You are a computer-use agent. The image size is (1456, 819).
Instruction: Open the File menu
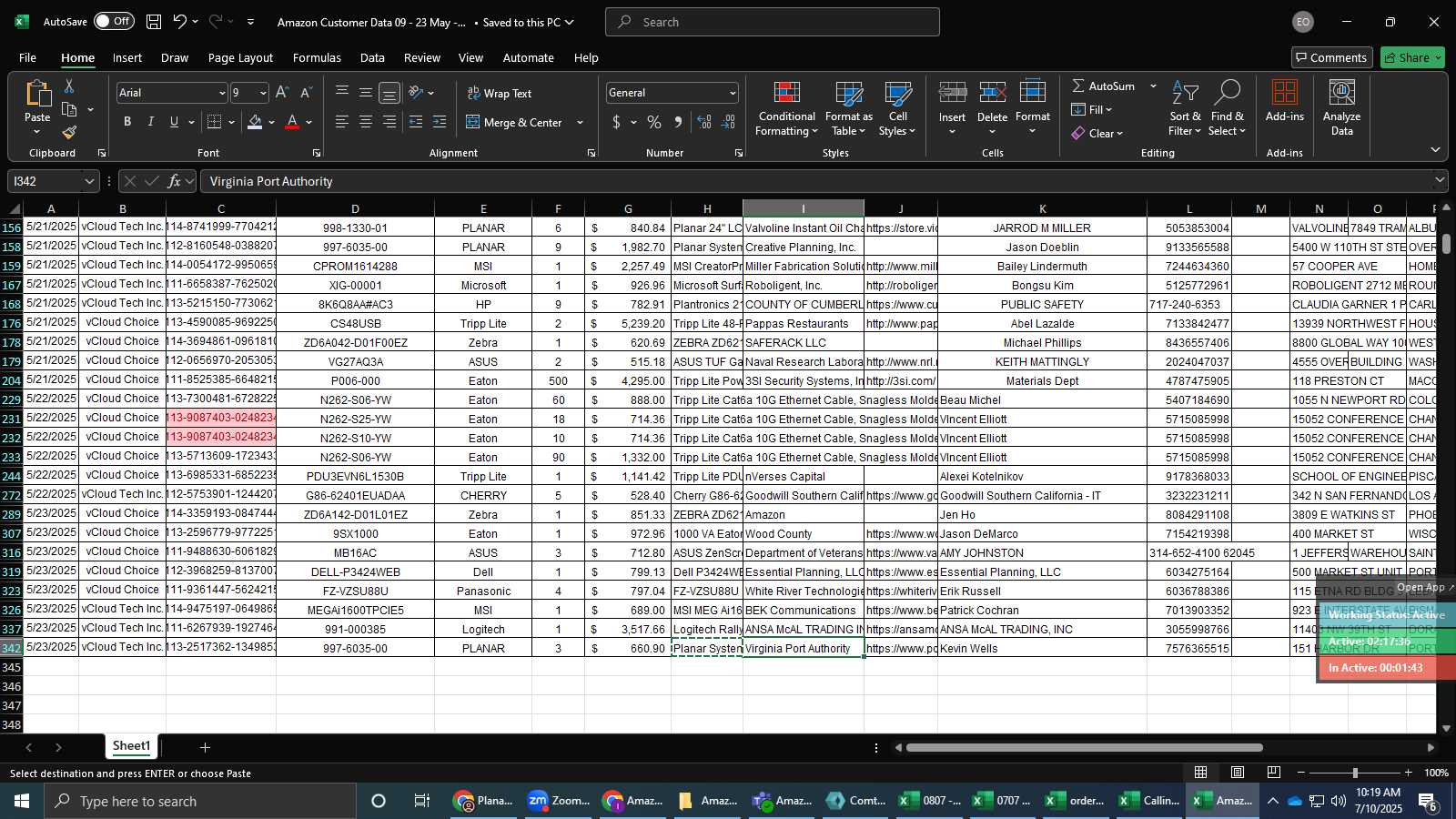click(x=27, y=57)
